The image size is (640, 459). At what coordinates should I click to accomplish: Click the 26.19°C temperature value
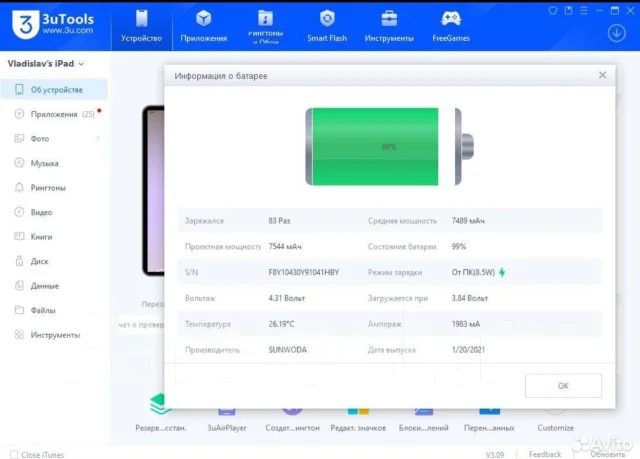281,324
